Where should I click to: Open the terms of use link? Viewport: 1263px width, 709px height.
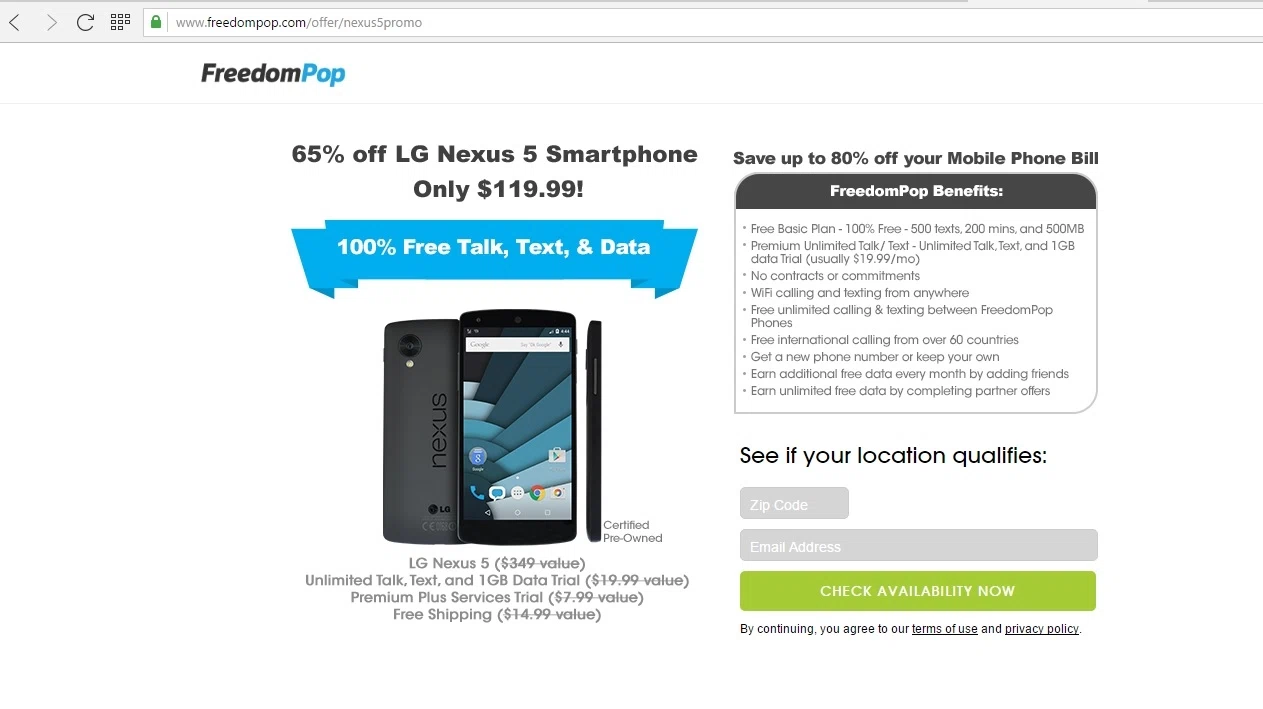(944, 629)
